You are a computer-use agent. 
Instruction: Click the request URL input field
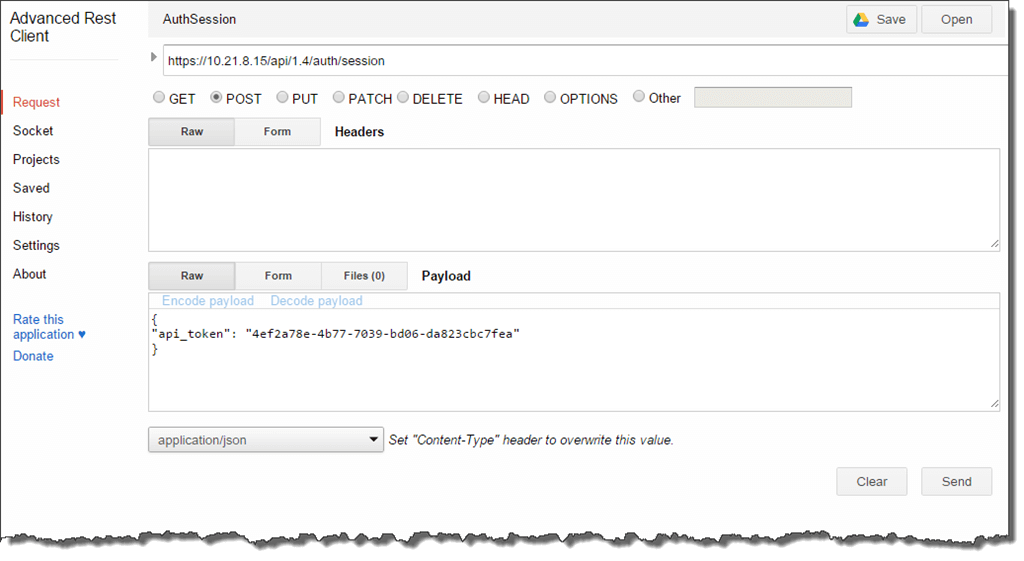586,61
